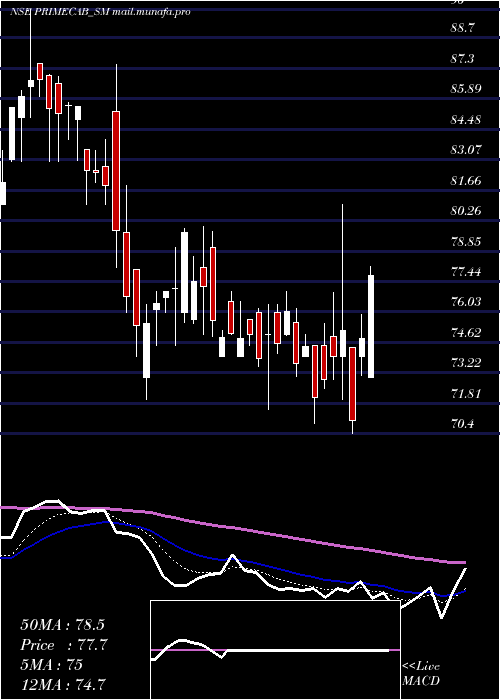This screenshot has width=500, height=700.
Task: Select the 70.4 price axis label
Action: pyautogui.click(x=462, y=424)
